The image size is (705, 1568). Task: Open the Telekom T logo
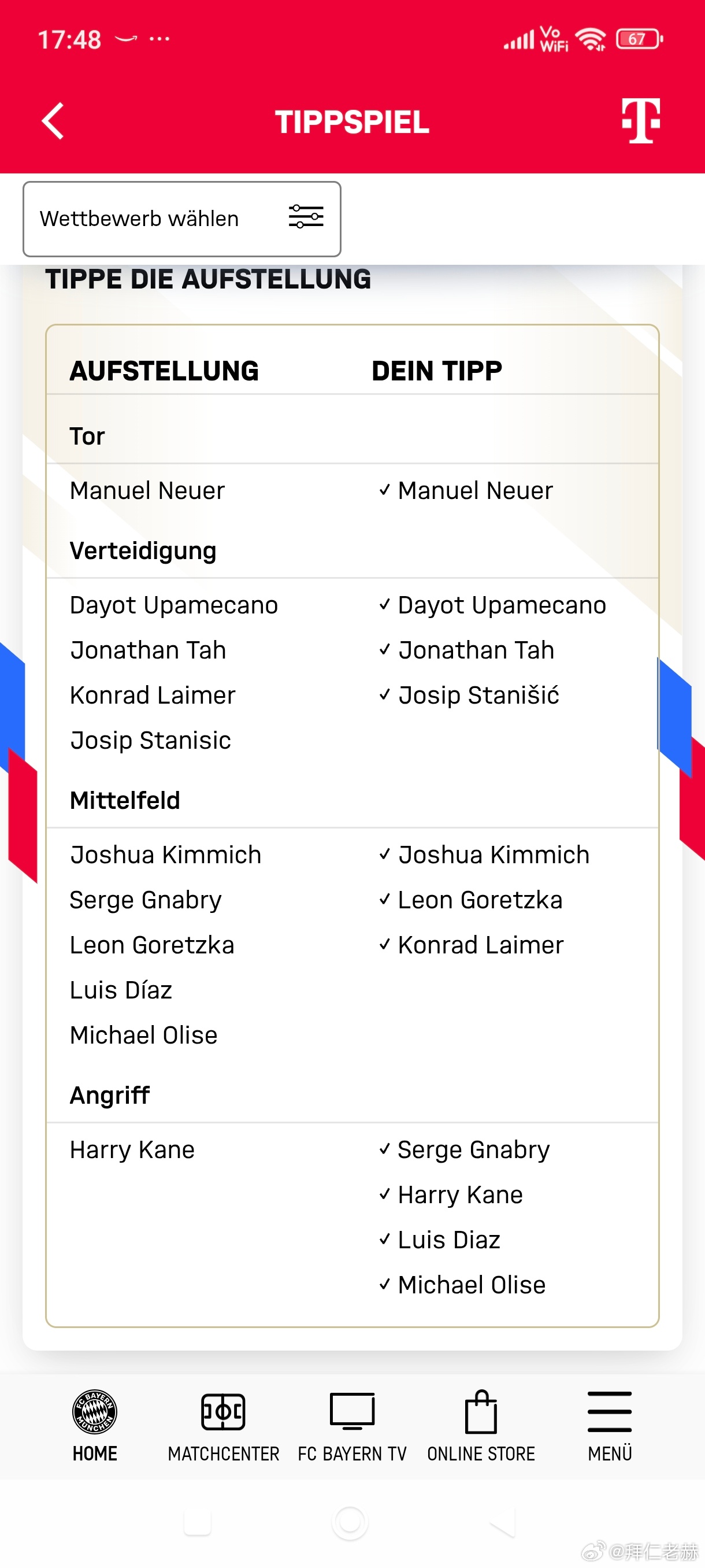640,120
